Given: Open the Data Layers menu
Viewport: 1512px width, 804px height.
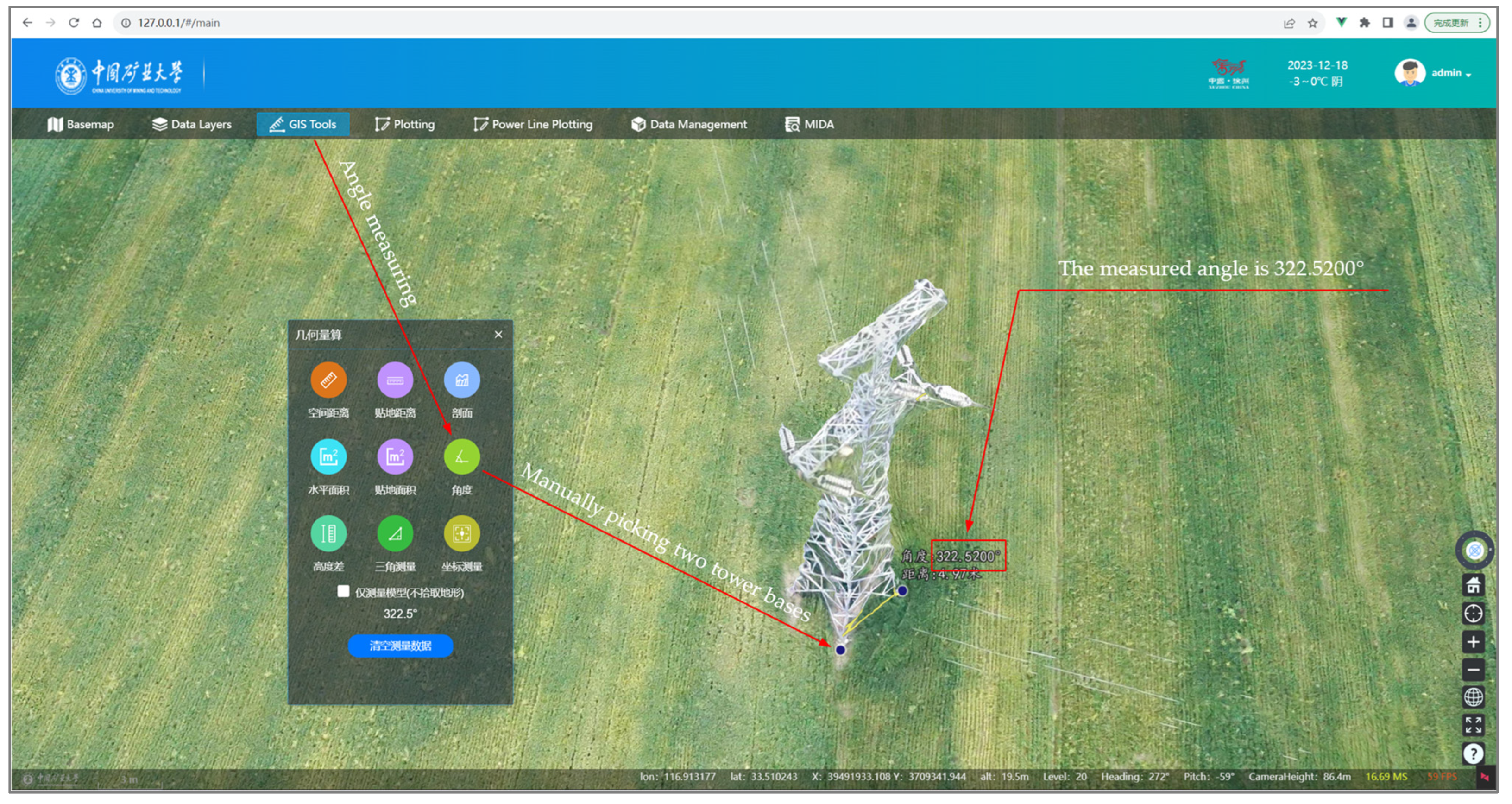Looking at the screenshot, I should point(192,125).
